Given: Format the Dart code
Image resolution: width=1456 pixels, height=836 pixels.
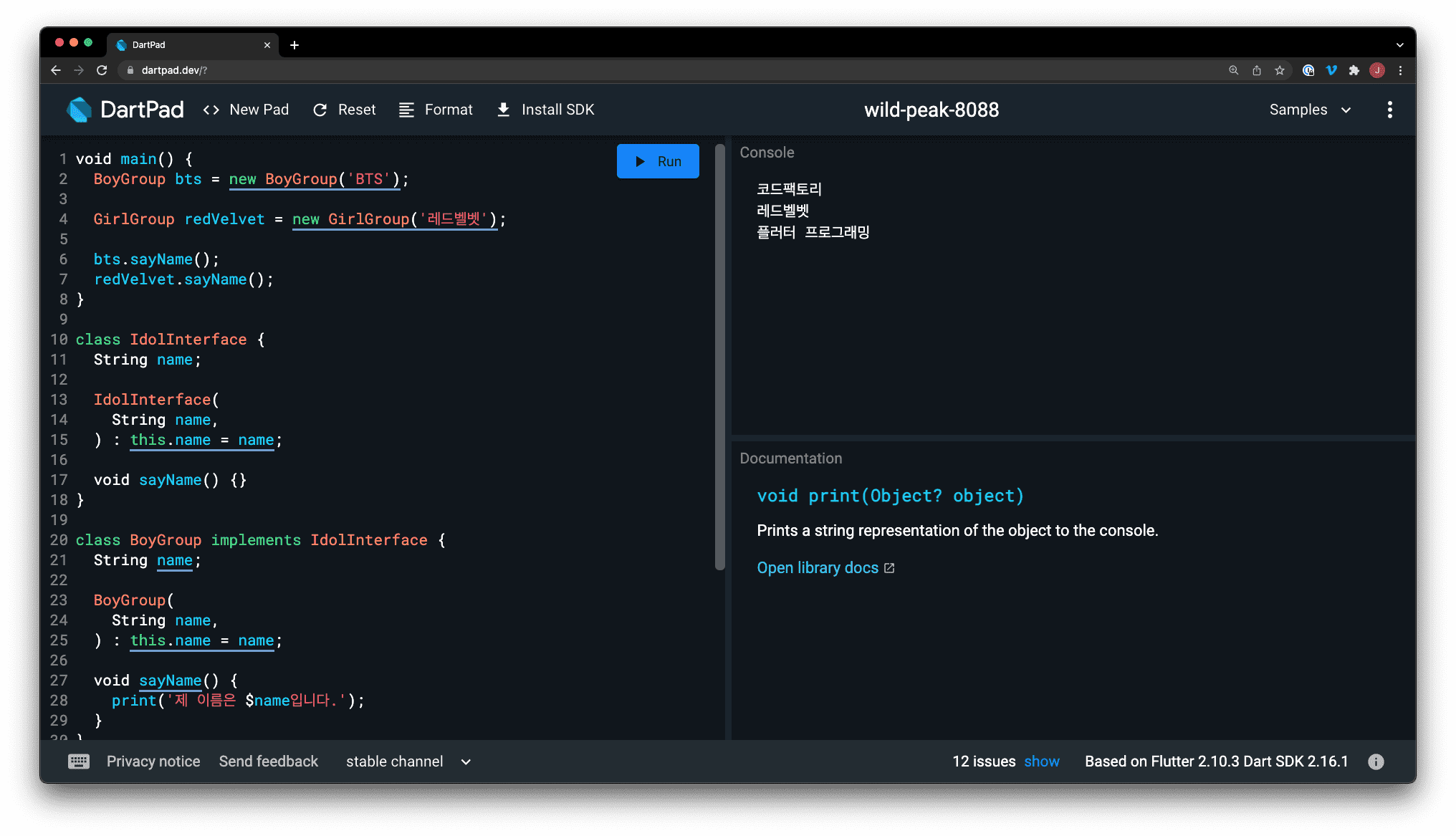Looking at the screenshot, I should click(x=436, y=110).
